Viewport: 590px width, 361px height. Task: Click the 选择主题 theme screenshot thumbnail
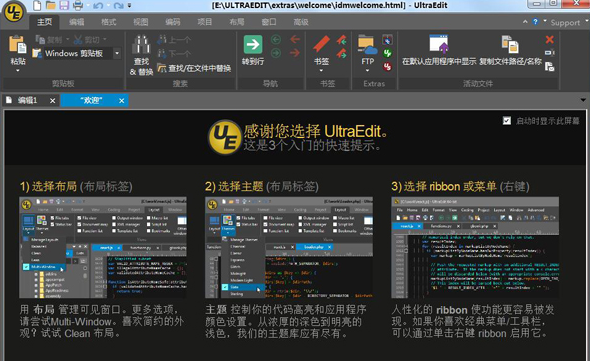point(289,247)
